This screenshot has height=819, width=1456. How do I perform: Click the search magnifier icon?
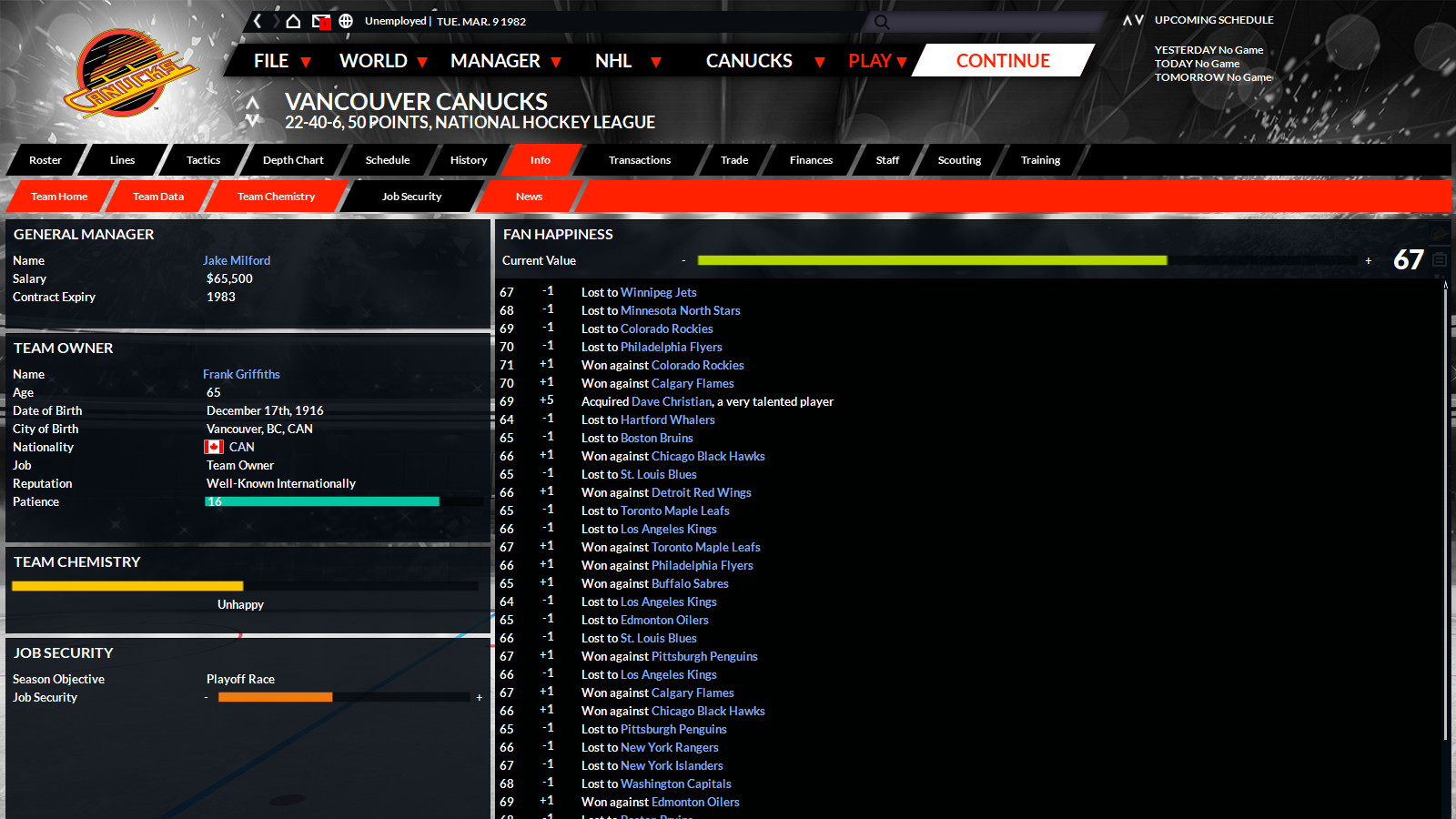click(880, 20)
